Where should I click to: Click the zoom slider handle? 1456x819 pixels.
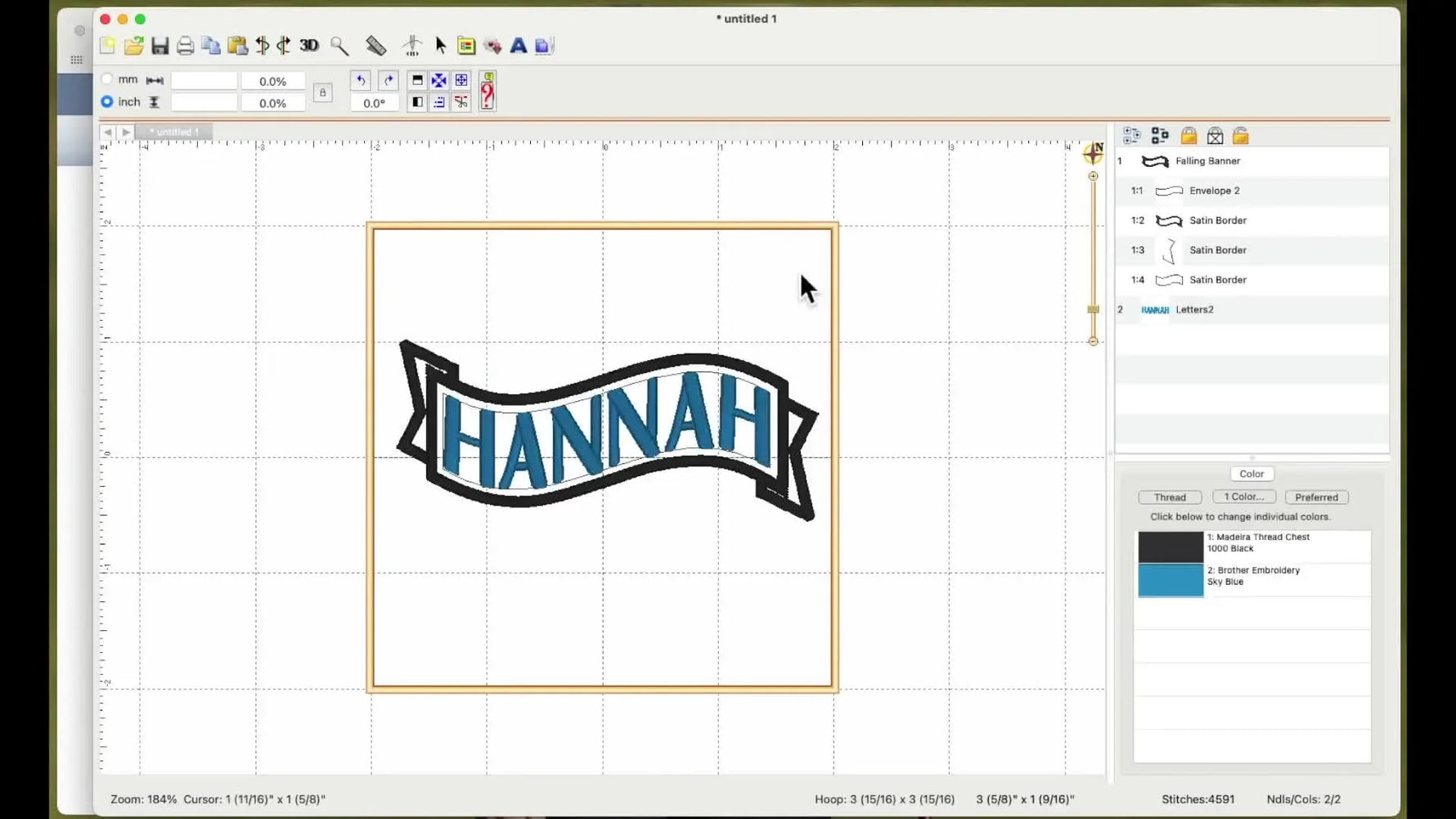pos(1093,309)
